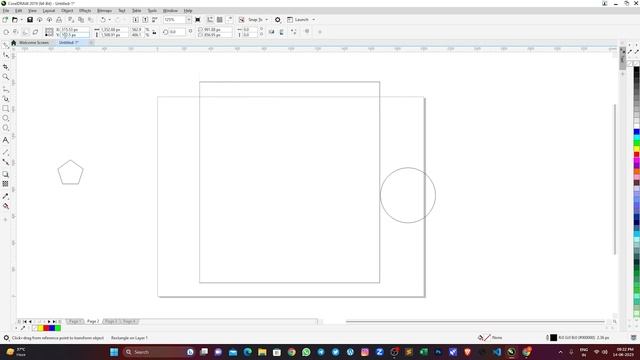Image resolution: width=640 pixels, height=360 pixels.
Task: Select the Pick tool in the toolbox
Action: tap(5, 44)
